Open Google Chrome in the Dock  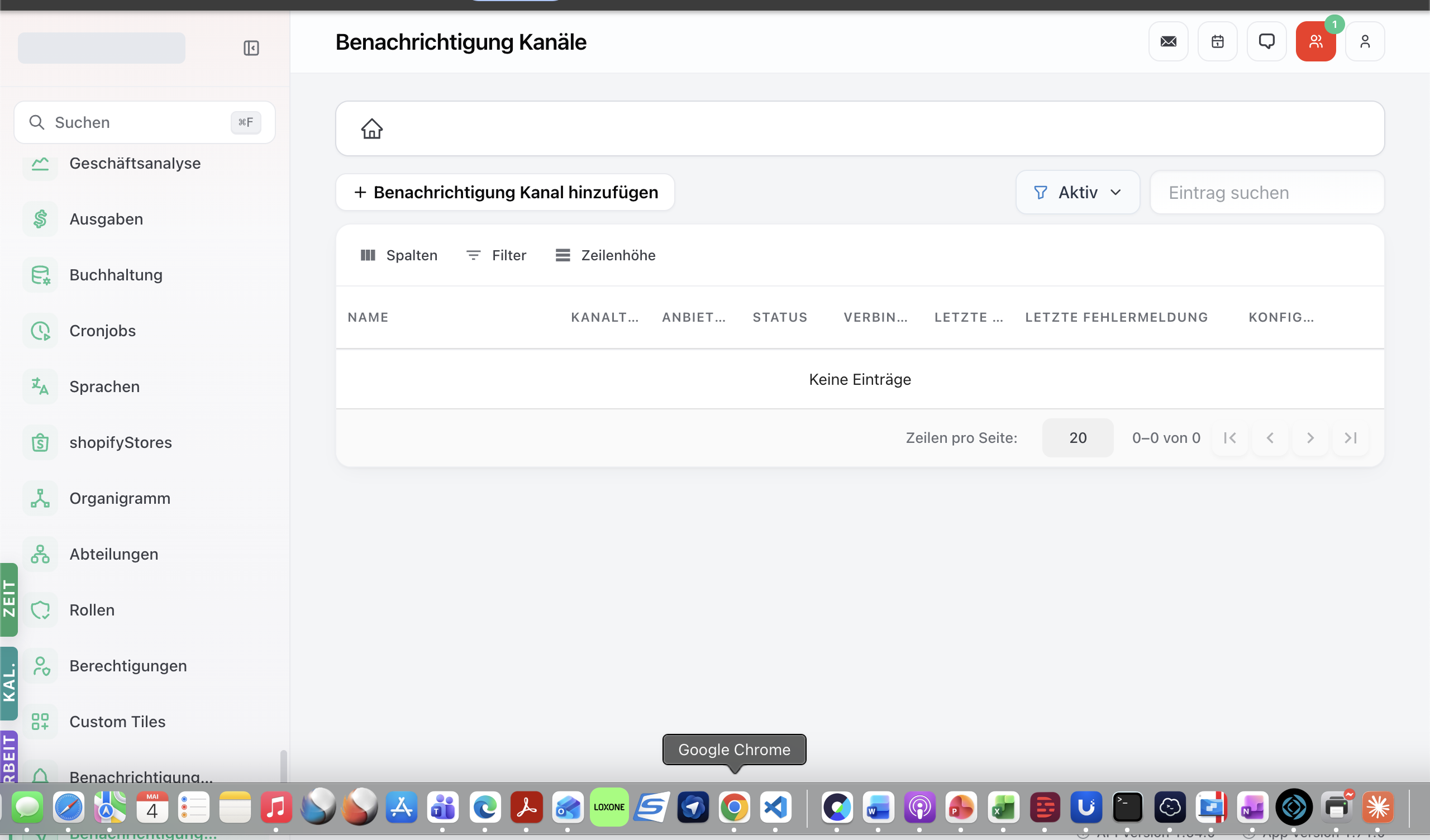735,807
